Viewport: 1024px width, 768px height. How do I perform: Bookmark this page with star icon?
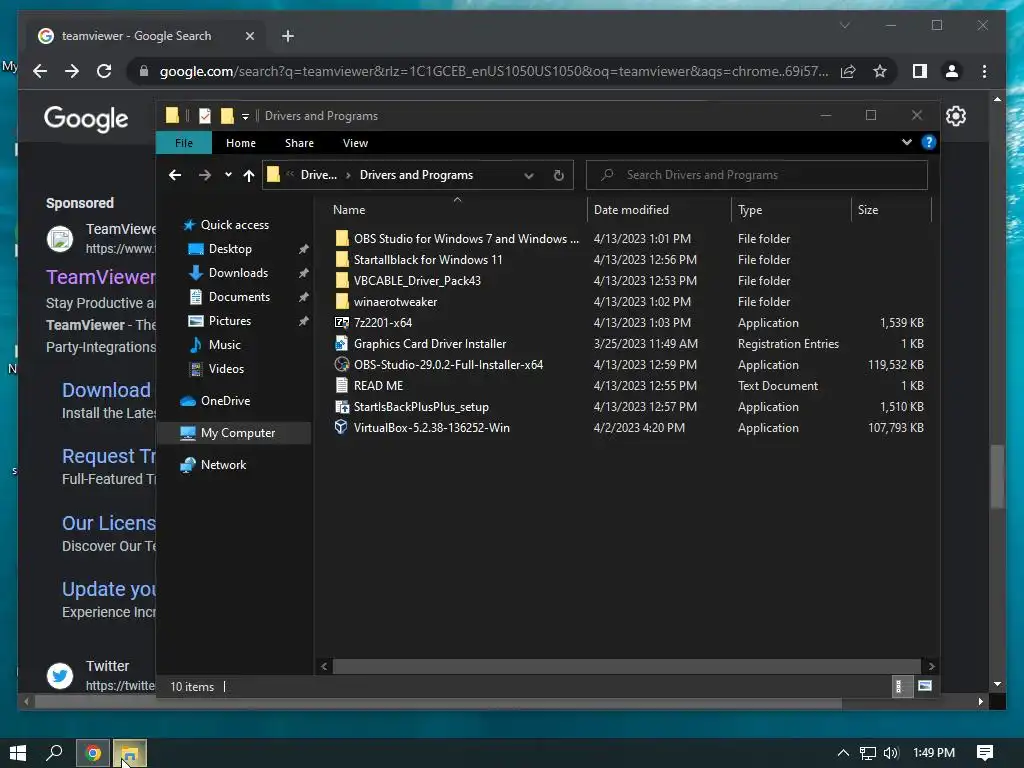(x=880, y=71)
